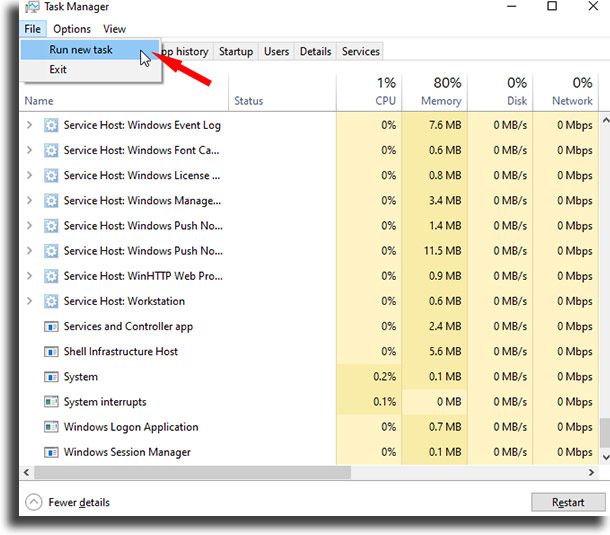Select Shell Infrastructure Host row name
610x535 pixels.
tap(121, 352)
